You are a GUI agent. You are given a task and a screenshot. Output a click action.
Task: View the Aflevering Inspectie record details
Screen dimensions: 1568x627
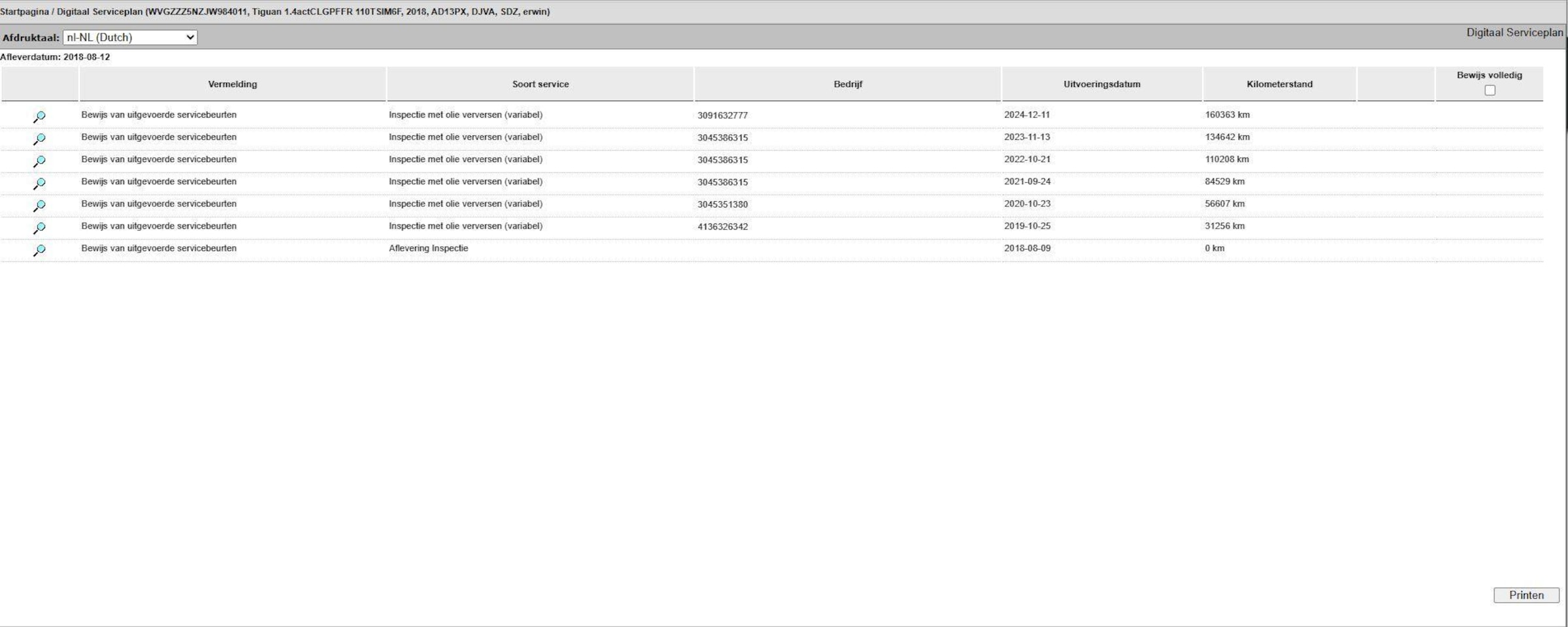(x=39, y=249)
